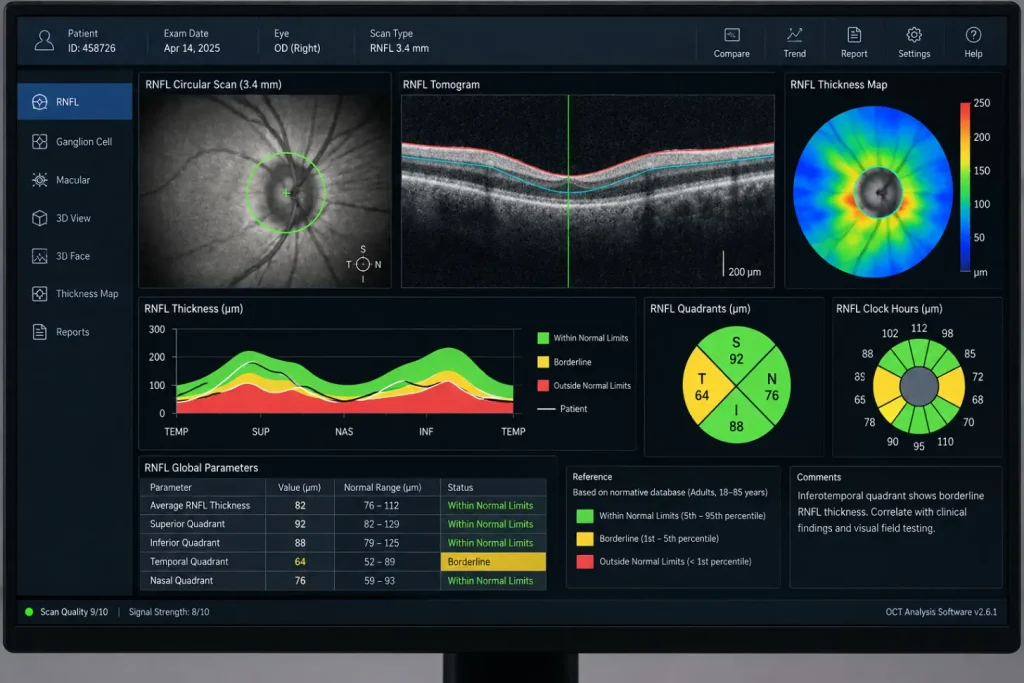Open the Help question mark icon
The height and width of the screenshot is (683, 1024).
click(x=973, y=35)
